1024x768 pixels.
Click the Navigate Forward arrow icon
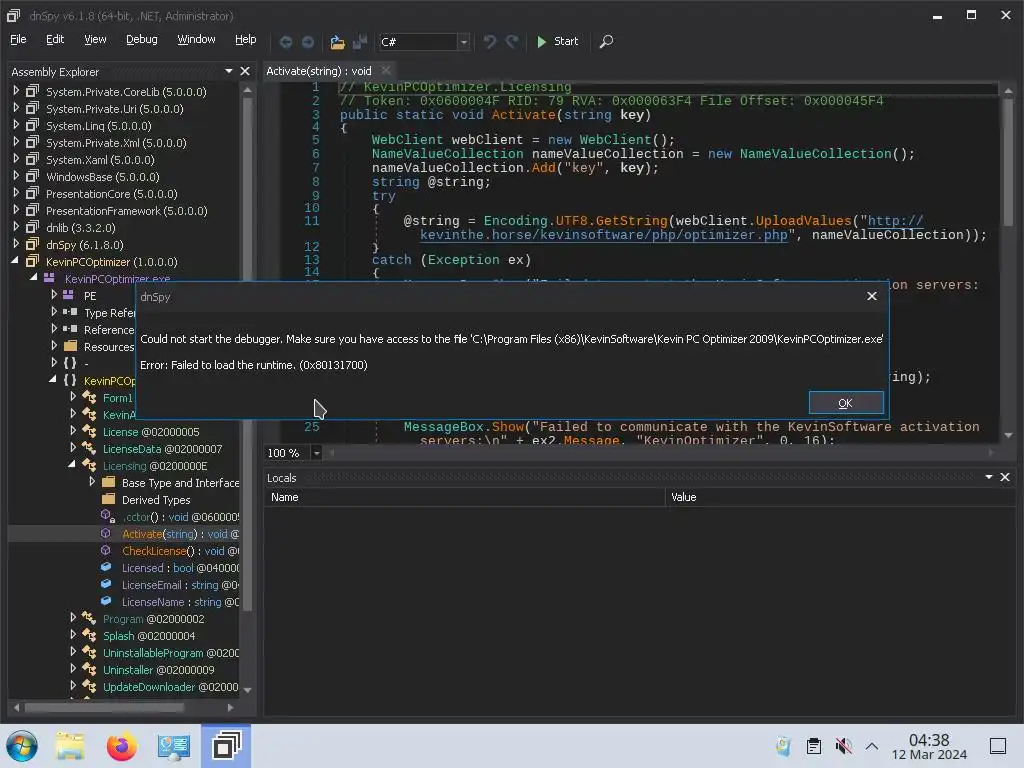308,42
